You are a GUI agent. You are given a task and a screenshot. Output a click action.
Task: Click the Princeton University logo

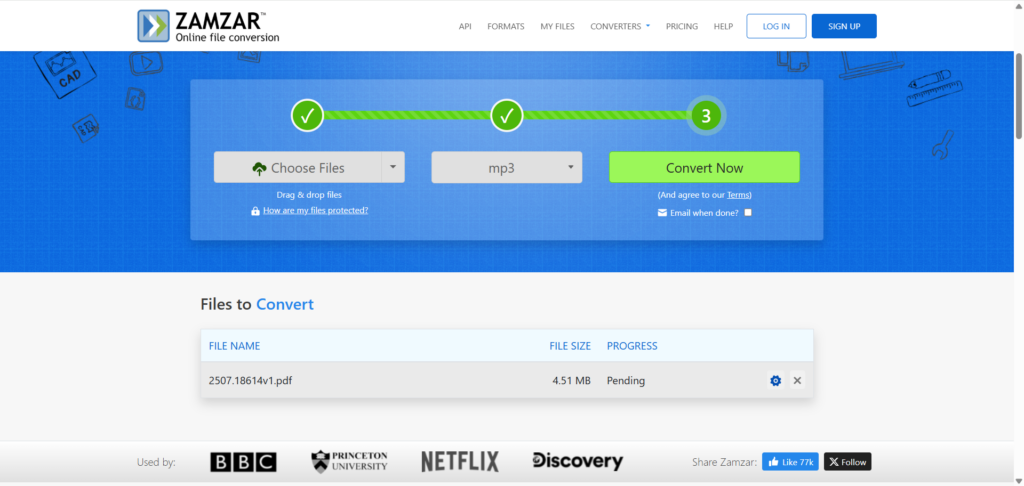tap(349, 461)
